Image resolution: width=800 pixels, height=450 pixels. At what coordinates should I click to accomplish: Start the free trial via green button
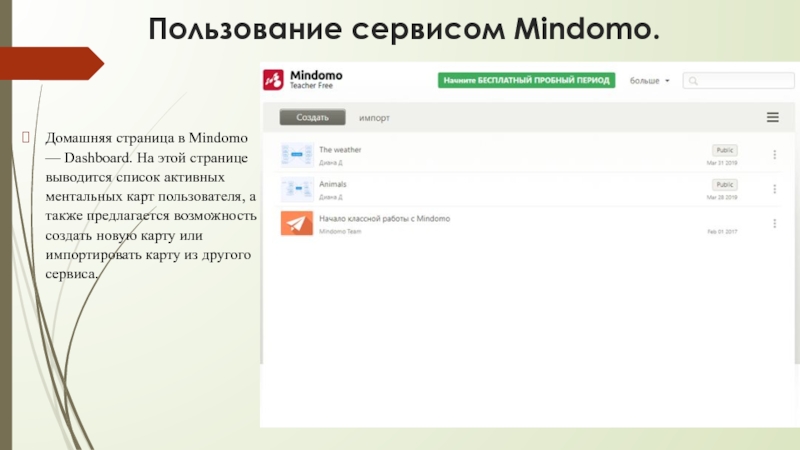point(527,80)
